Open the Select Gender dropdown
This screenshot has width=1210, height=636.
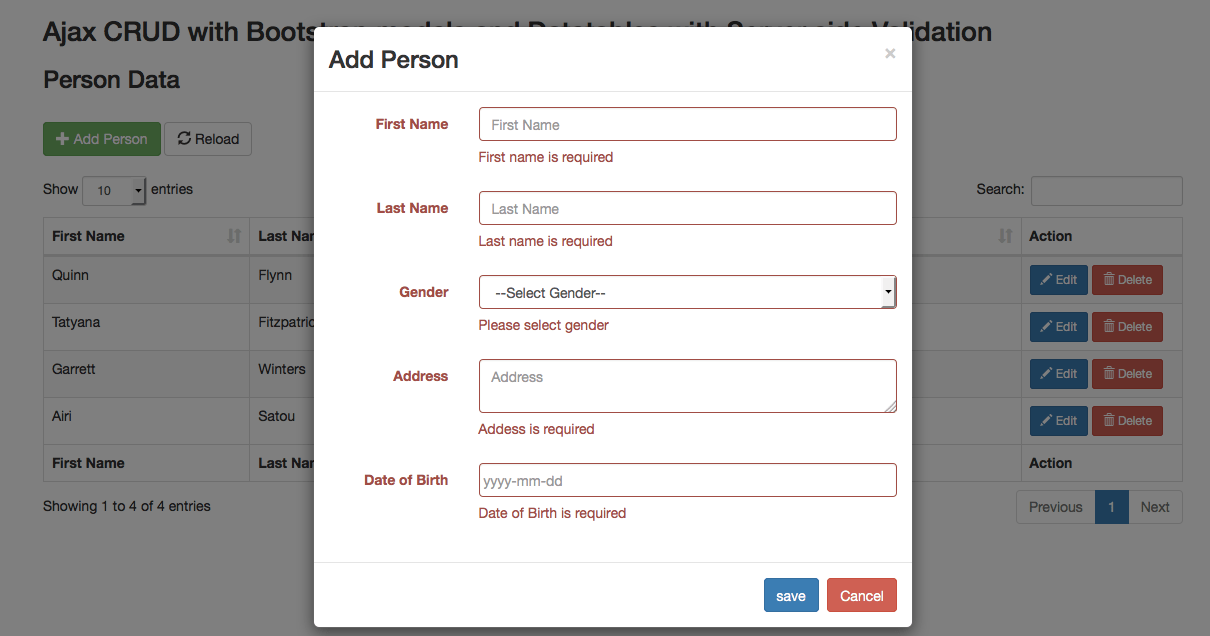pyautogui.click(x=688, y=292)
